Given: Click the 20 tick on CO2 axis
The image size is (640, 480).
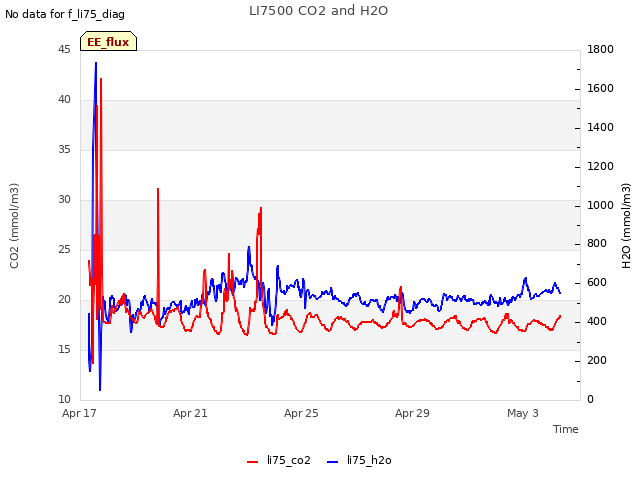Looking at the screenshot, I should coord(64,300).
